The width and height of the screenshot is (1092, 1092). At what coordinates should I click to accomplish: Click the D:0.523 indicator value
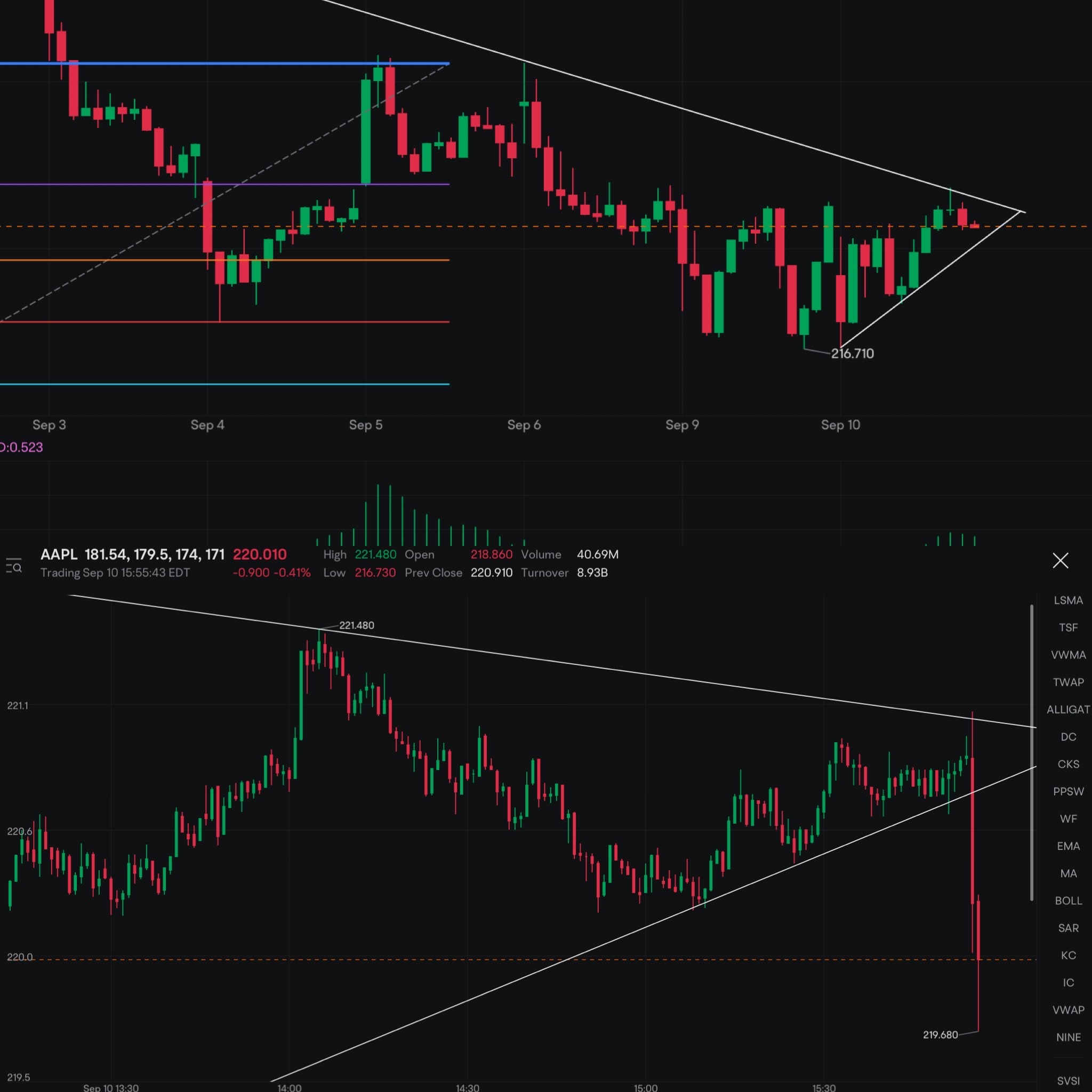pos(21,447)
